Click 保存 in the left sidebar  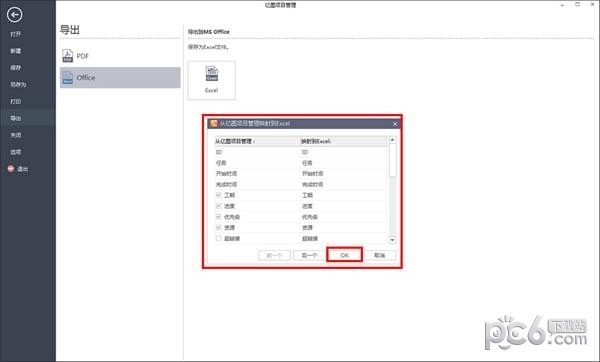pyautogui.click(x=16, y=68)
